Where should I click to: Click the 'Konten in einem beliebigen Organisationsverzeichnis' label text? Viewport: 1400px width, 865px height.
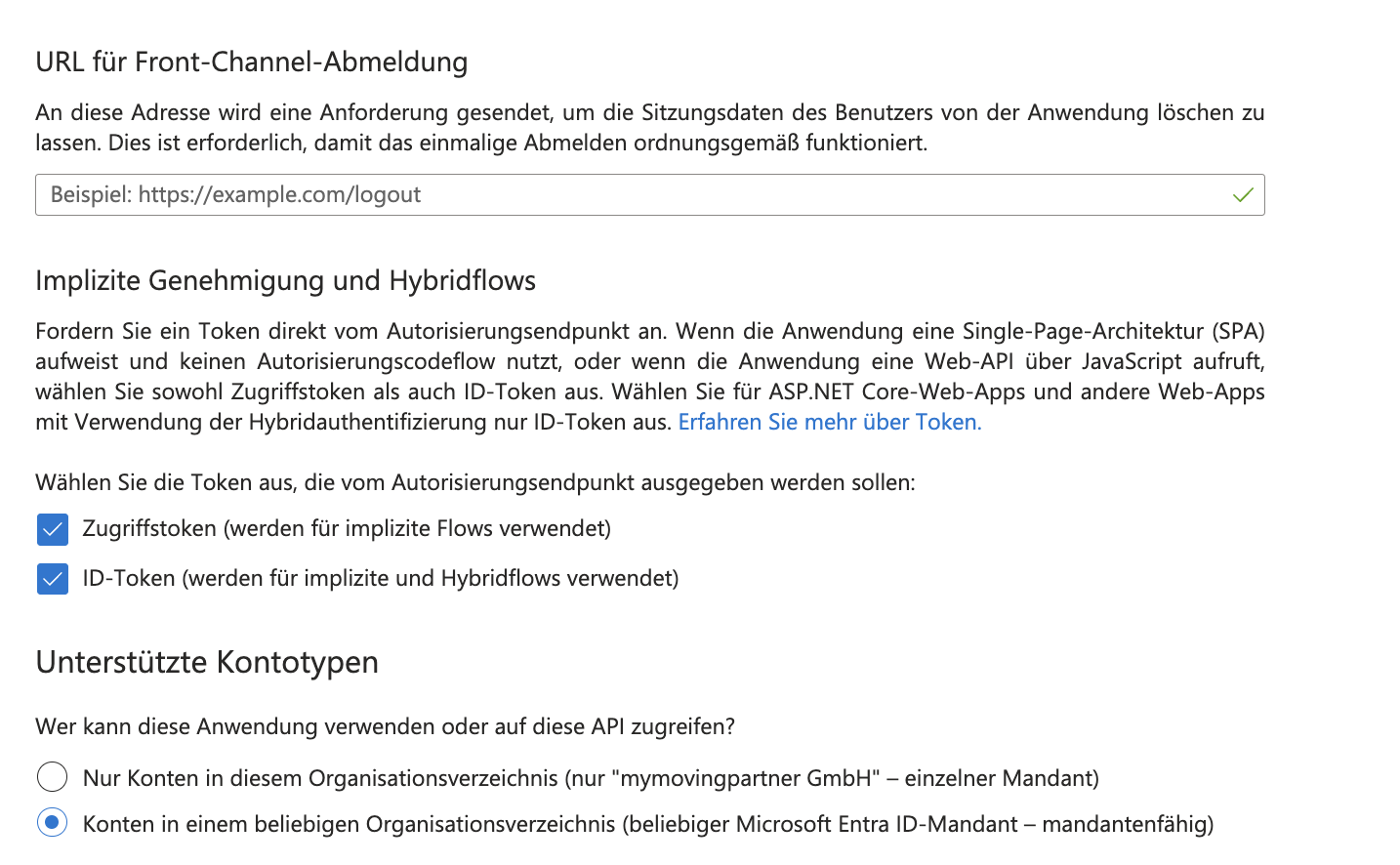point(350,824)
